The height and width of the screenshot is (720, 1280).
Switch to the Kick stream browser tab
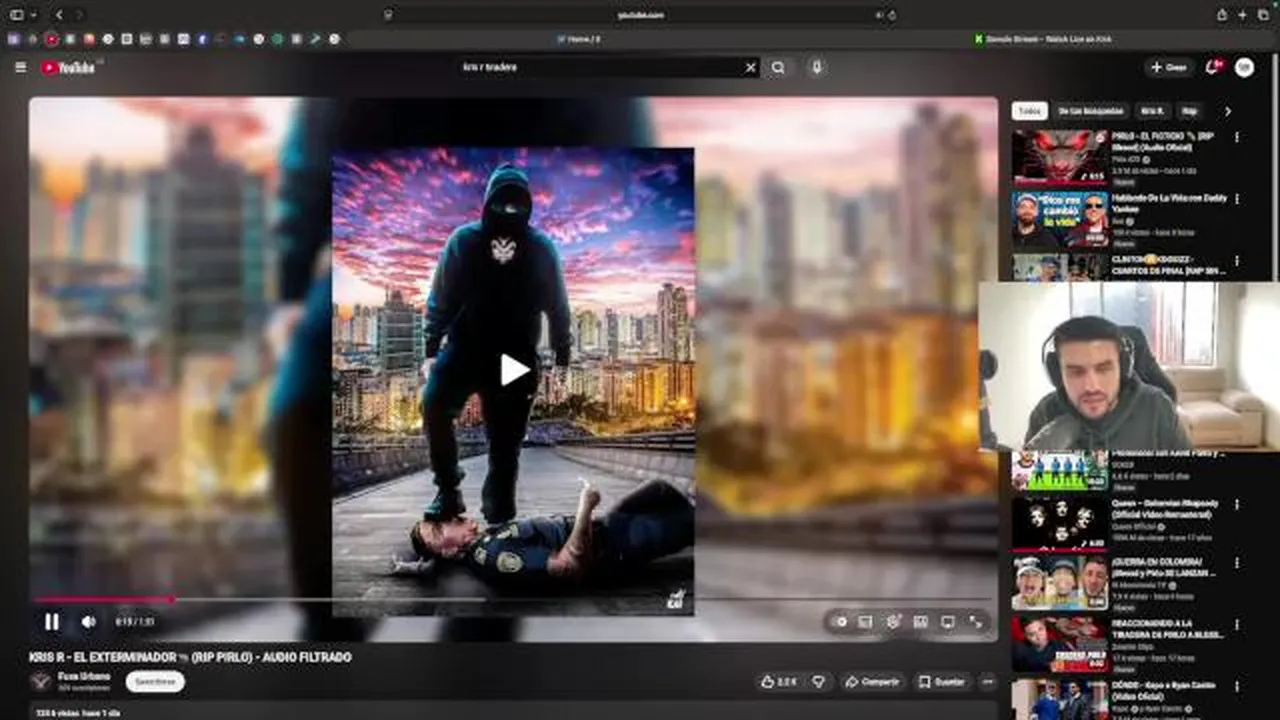click(1043, 39)
